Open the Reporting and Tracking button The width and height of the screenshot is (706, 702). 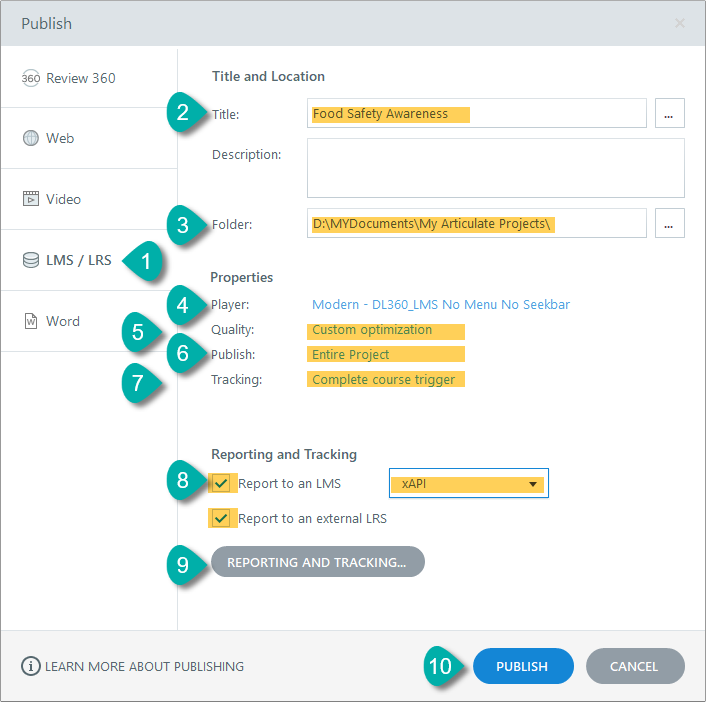click(x=317, y=562)
